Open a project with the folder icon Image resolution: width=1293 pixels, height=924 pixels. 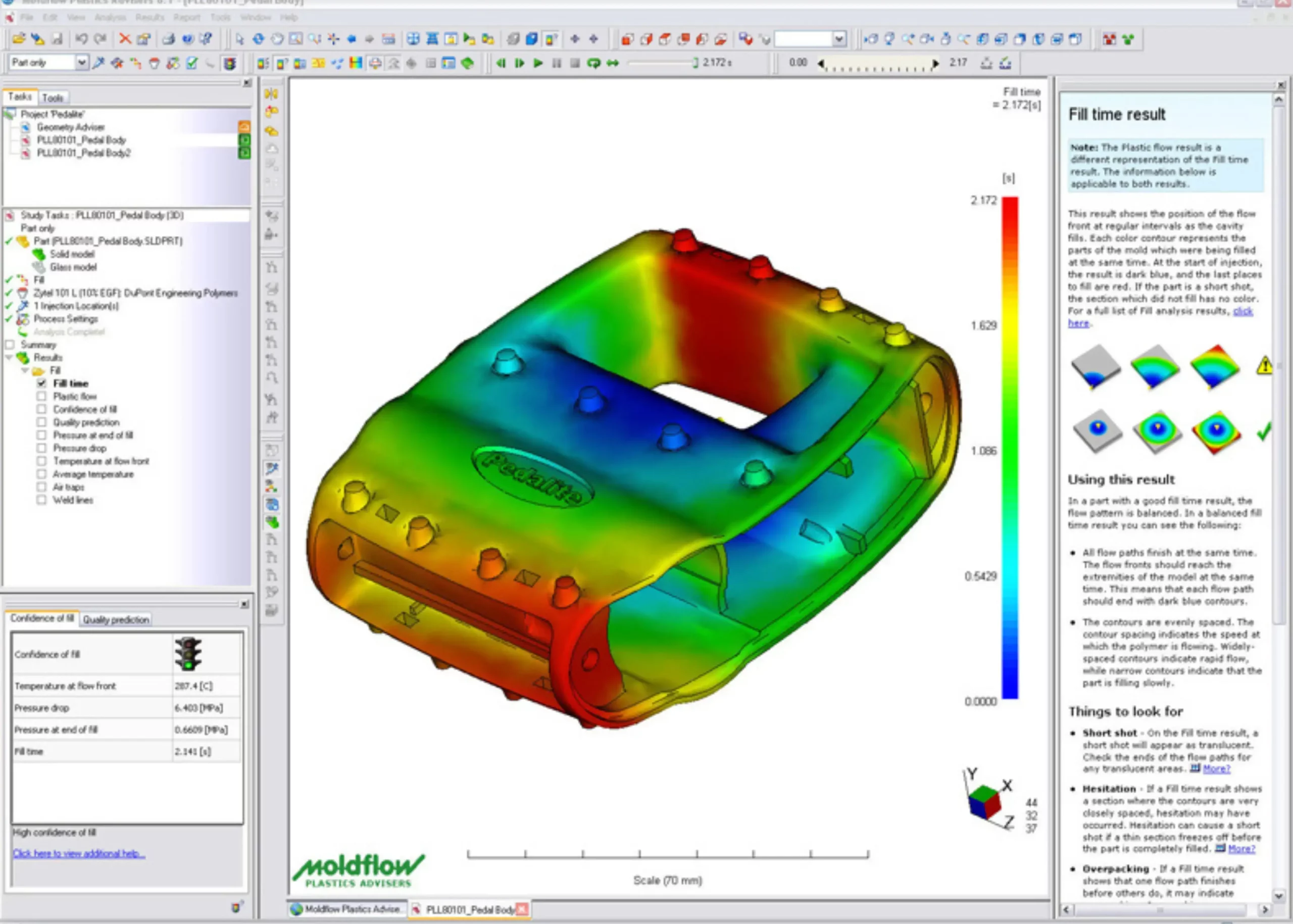coord(19,39)
